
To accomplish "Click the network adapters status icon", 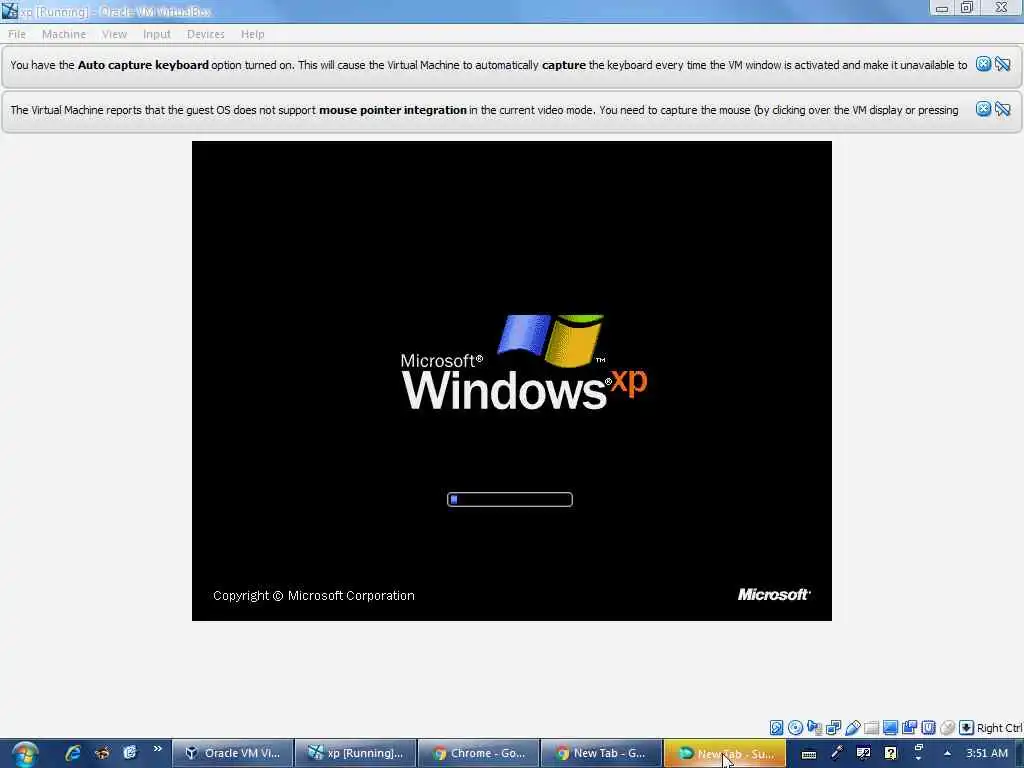I will pos(814,728).
